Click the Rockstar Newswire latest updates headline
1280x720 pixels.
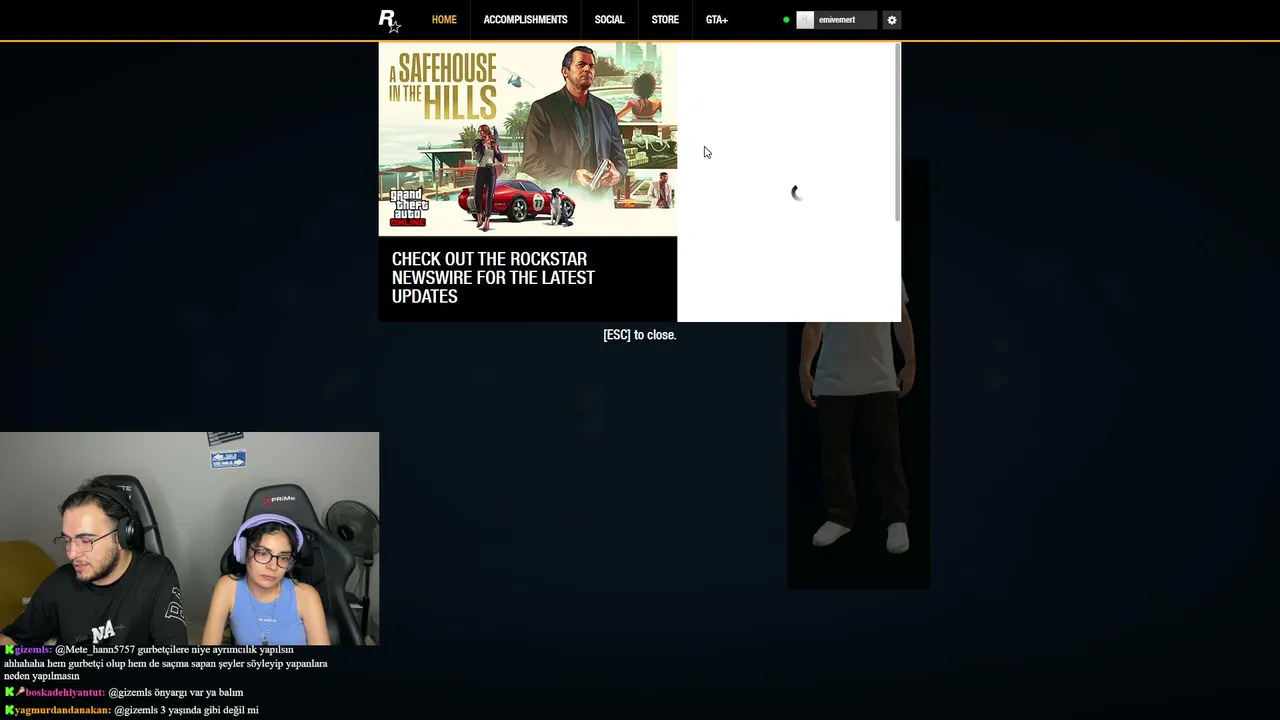(x=493, y=278)
